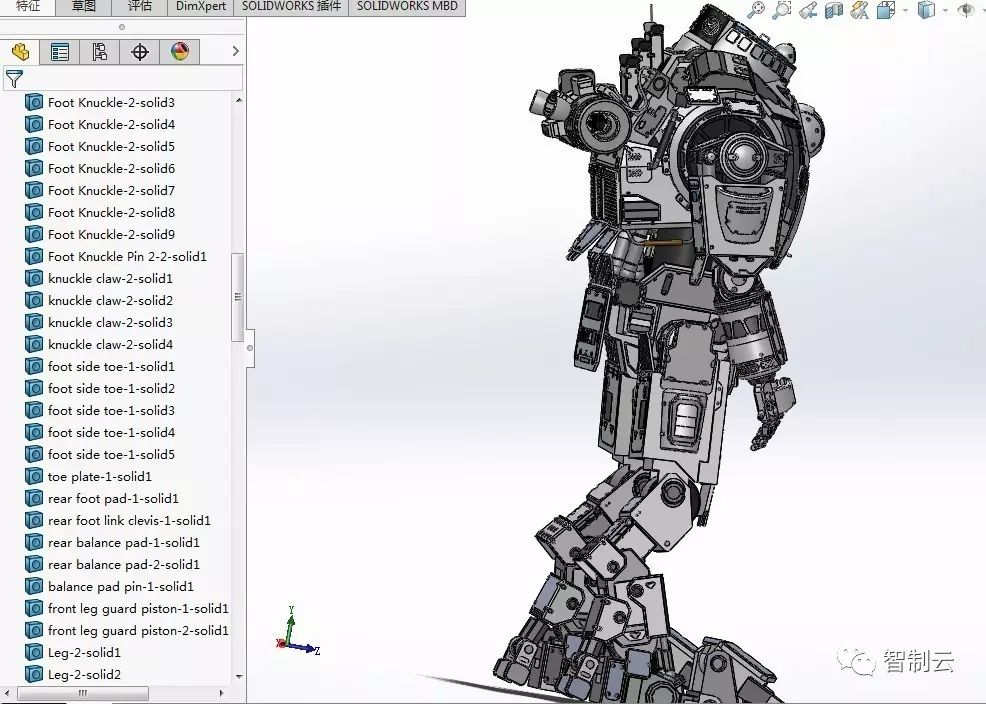Image resolution: width=986 pixels, height=704 pixels.
Task: Click body icon beside foot side toe-1-solid5
Action: point(34,454)
